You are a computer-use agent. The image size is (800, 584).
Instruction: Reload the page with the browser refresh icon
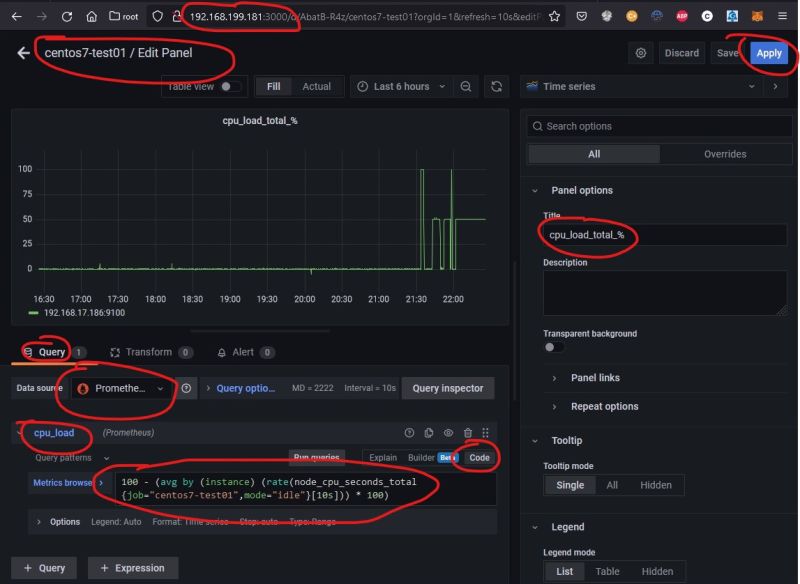click(x=67, y=16)
